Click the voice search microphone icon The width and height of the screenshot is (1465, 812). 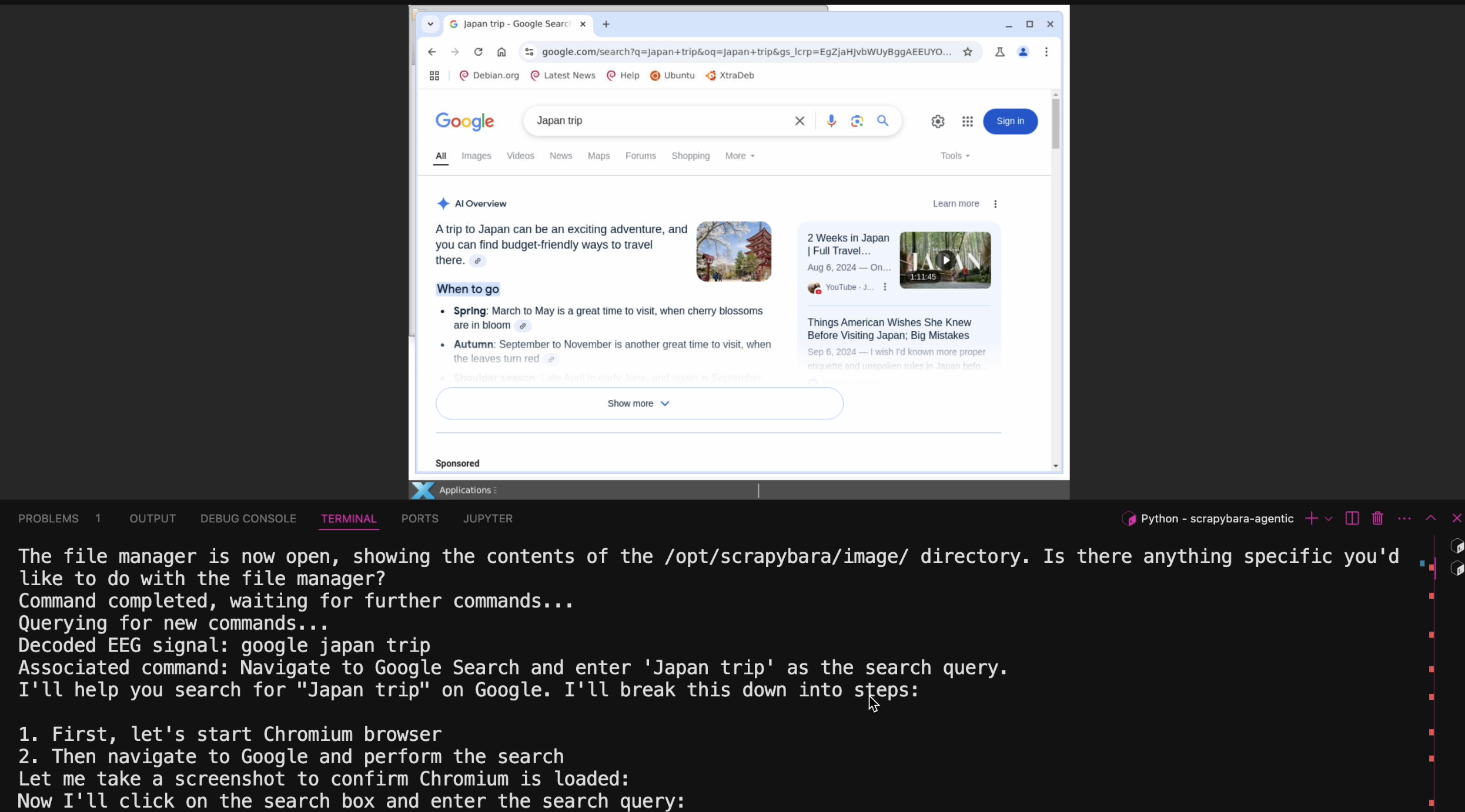[x=831, y=121]
